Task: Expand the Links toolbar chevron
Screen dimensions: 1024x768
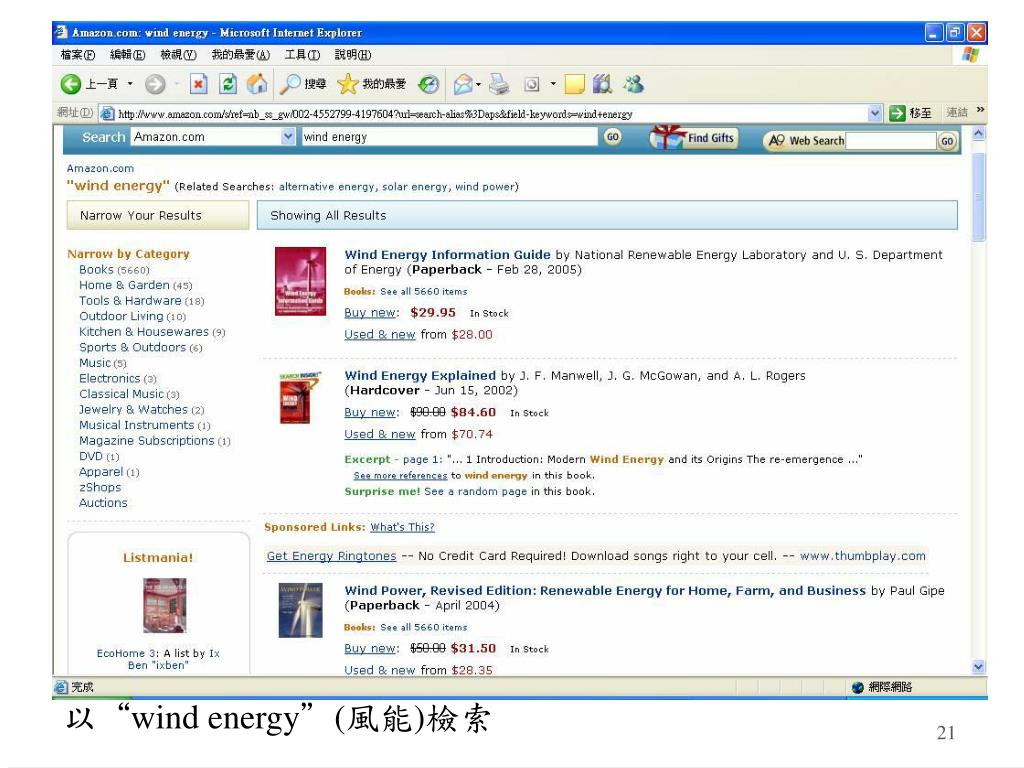Action: [x=980, y=110]
